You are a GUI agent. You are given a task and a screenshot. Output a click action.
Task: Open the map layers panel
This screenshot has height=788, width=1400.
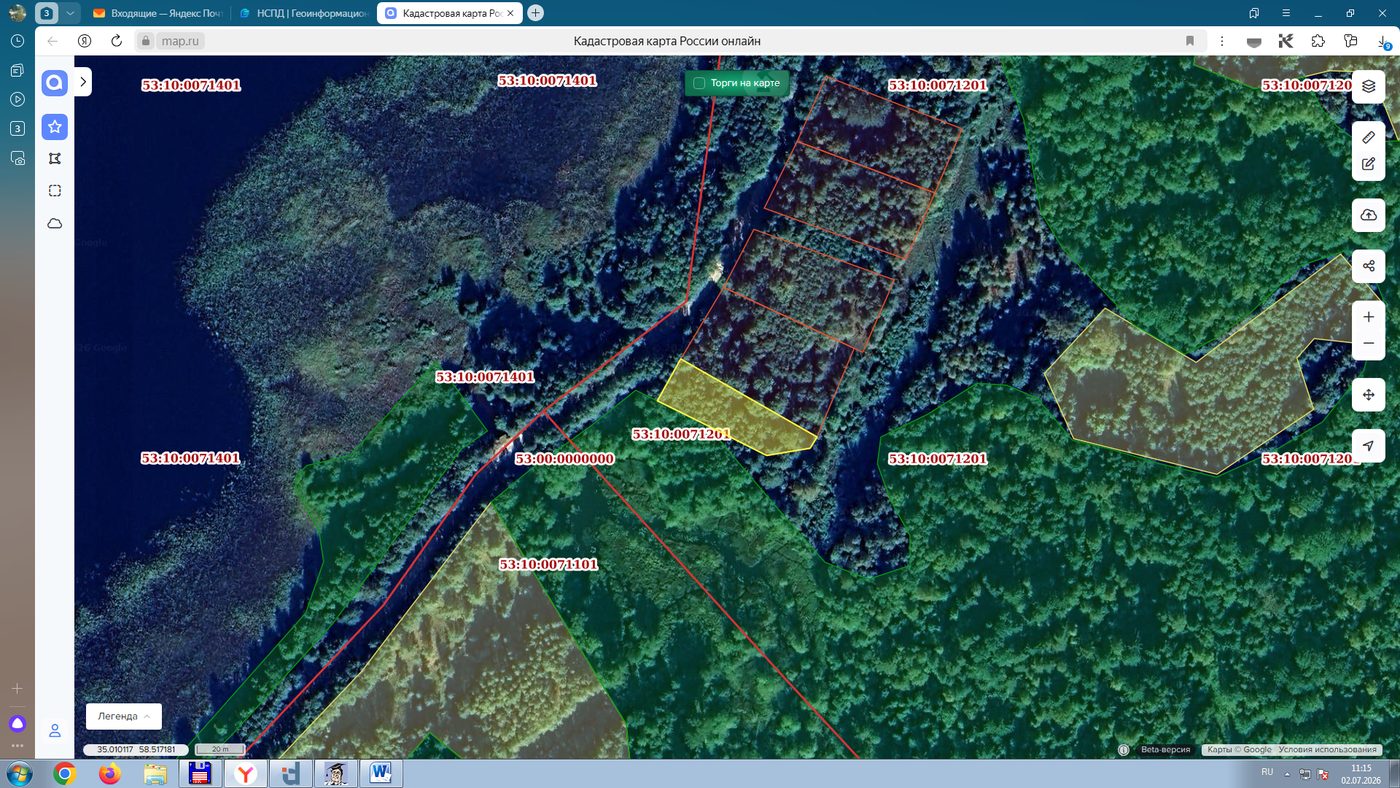pos(1368,86)
